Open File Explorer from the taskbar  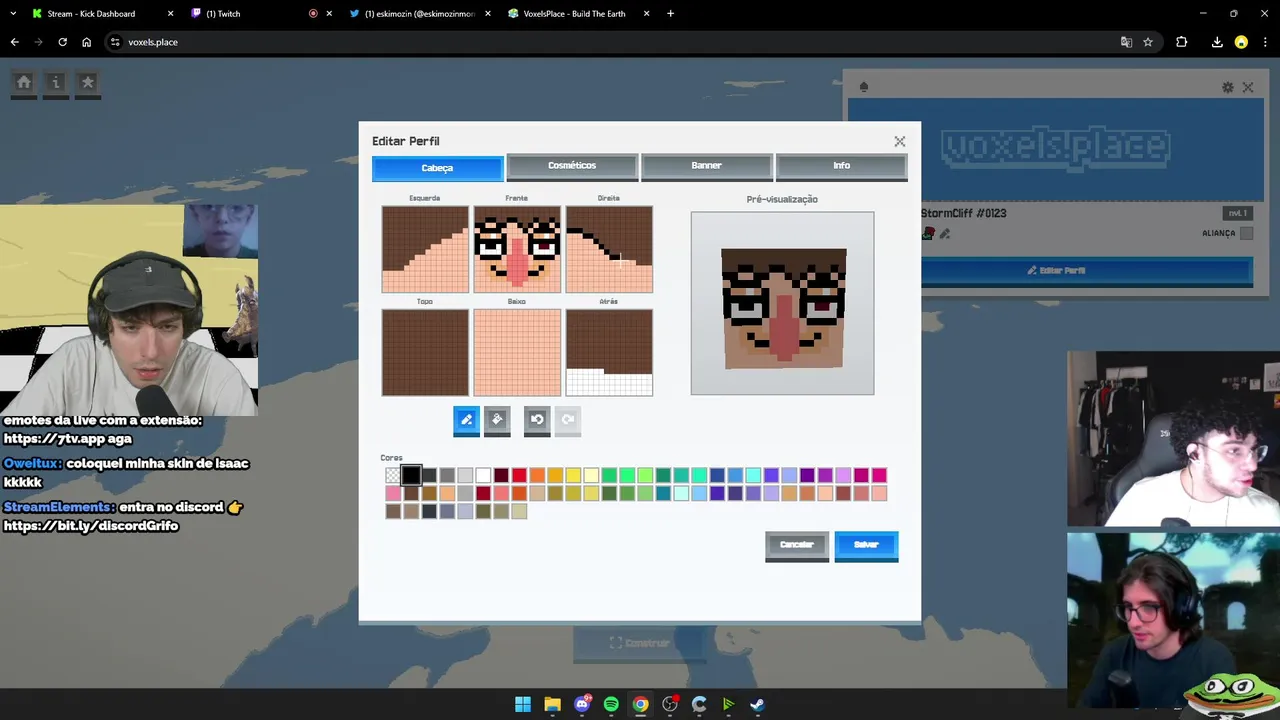pos(552,704)
